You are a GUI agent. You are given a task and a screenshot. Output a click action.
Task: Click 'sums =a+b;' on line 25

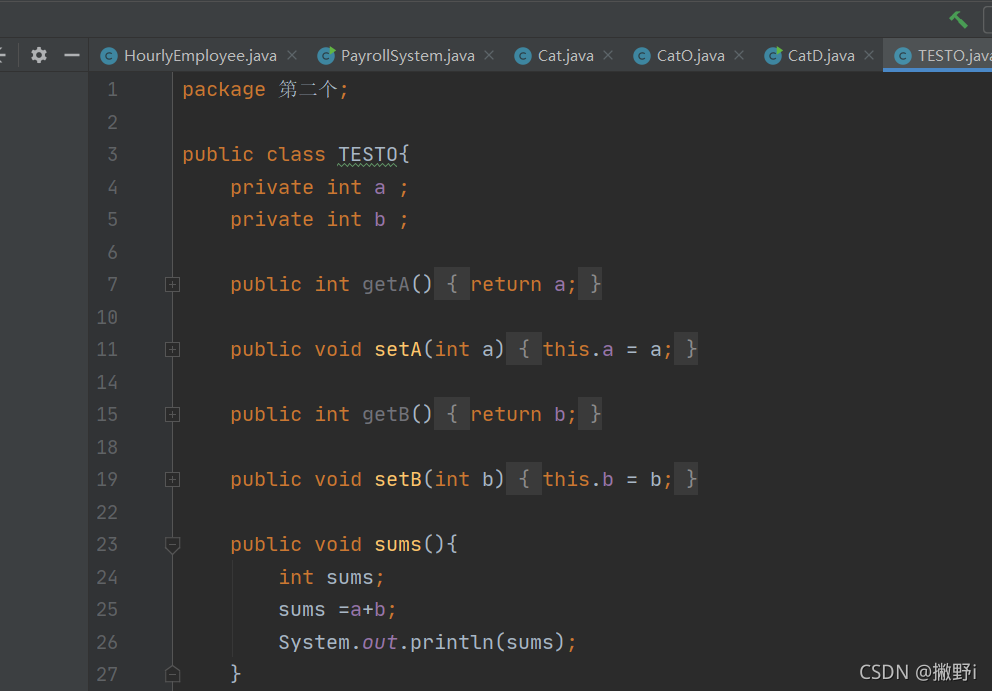coord(337,610)
